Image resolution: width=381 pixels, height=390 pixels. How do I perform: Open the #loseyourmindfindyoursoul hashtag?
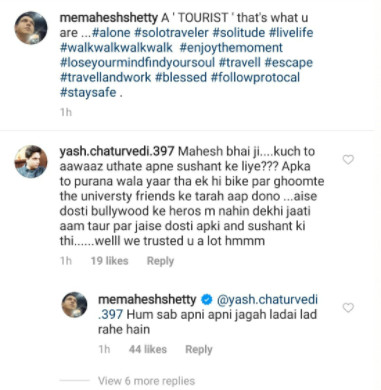pos(137,63)
